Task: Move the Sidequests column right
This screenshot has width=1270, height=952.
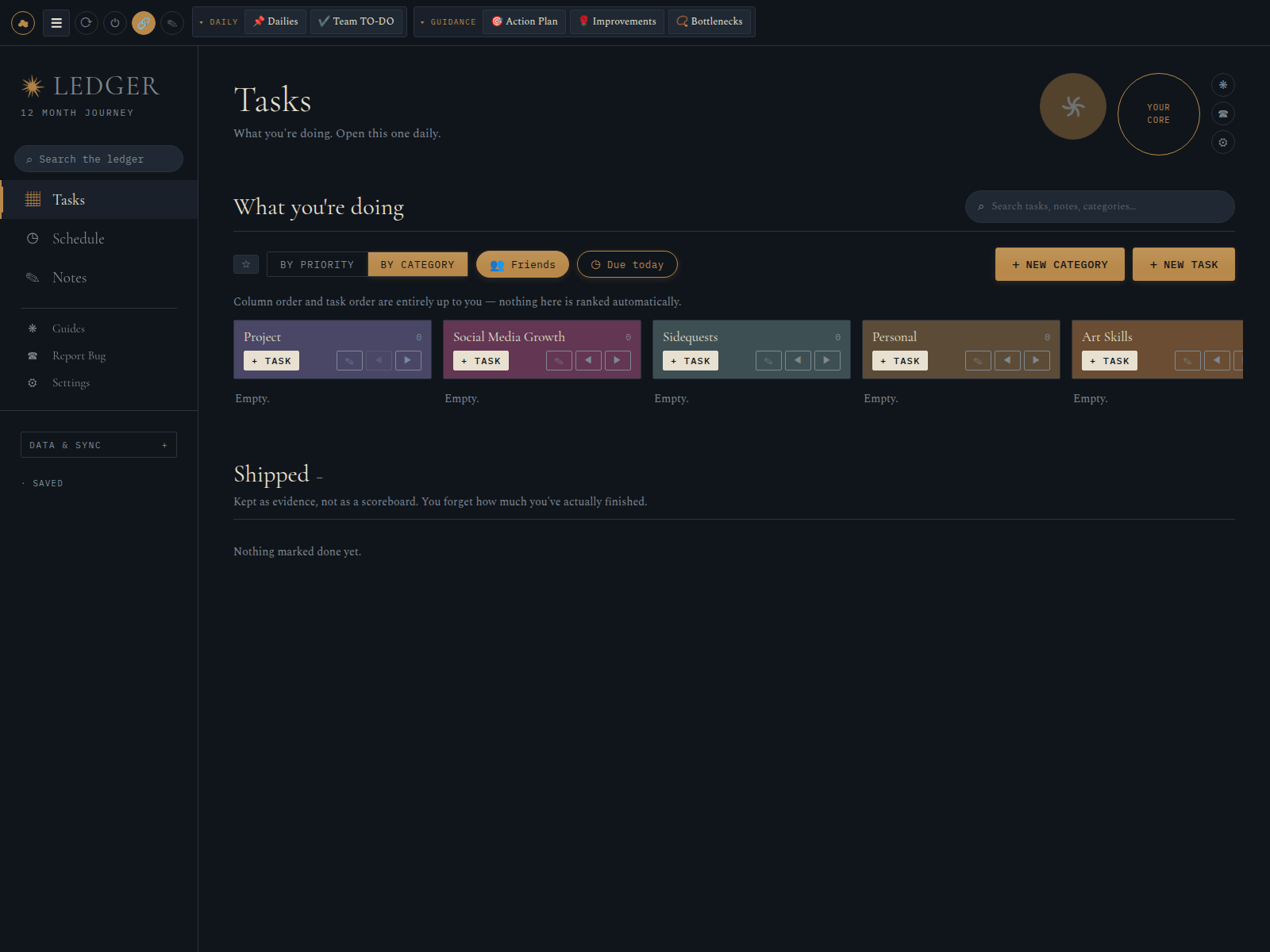Action: point(827,361)
